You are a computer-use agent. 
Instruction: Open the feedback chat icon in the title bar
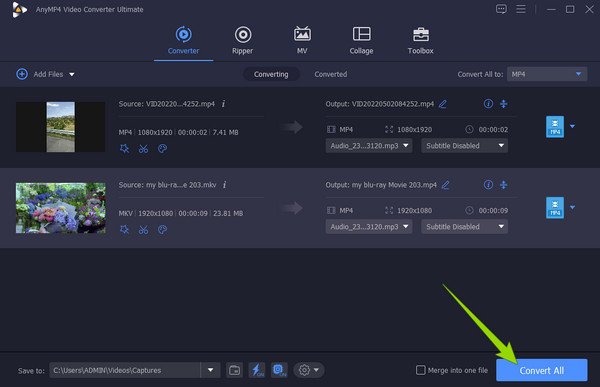click(501, 9)
